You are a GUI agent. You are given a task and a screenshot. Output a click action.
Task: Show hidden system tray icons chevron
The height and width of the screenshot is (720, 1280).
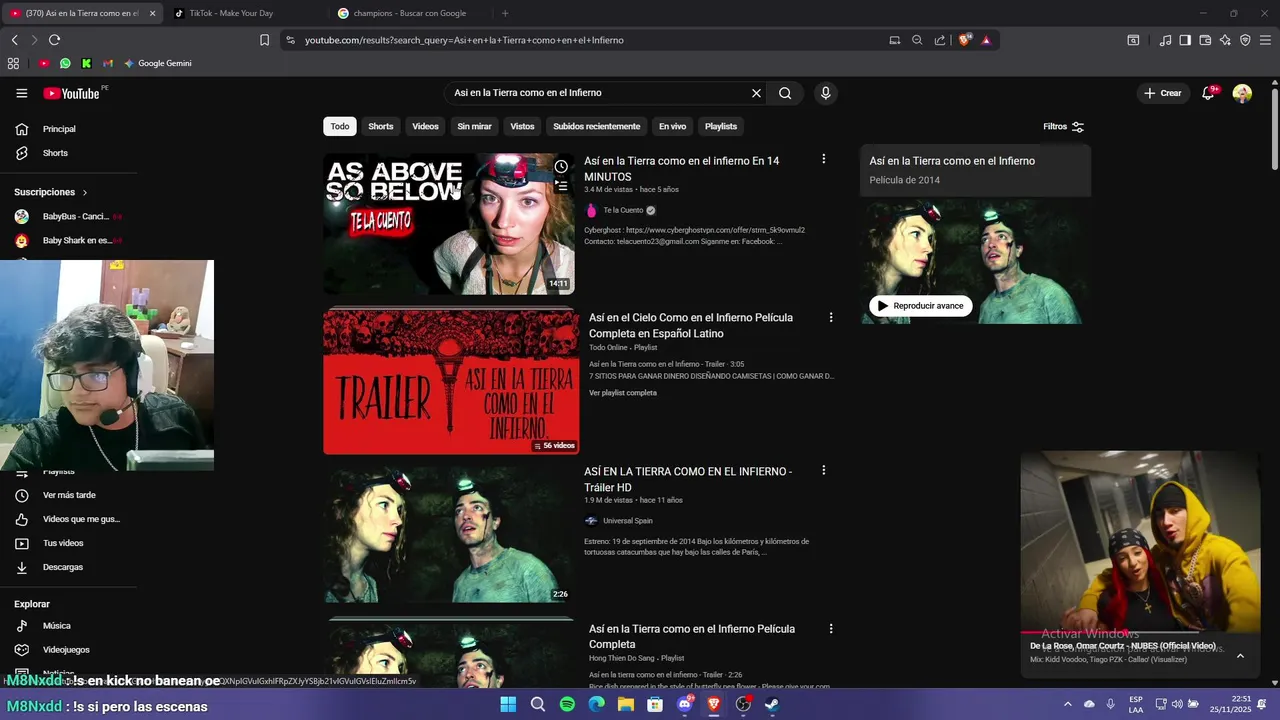click(x=1067, y=704)
